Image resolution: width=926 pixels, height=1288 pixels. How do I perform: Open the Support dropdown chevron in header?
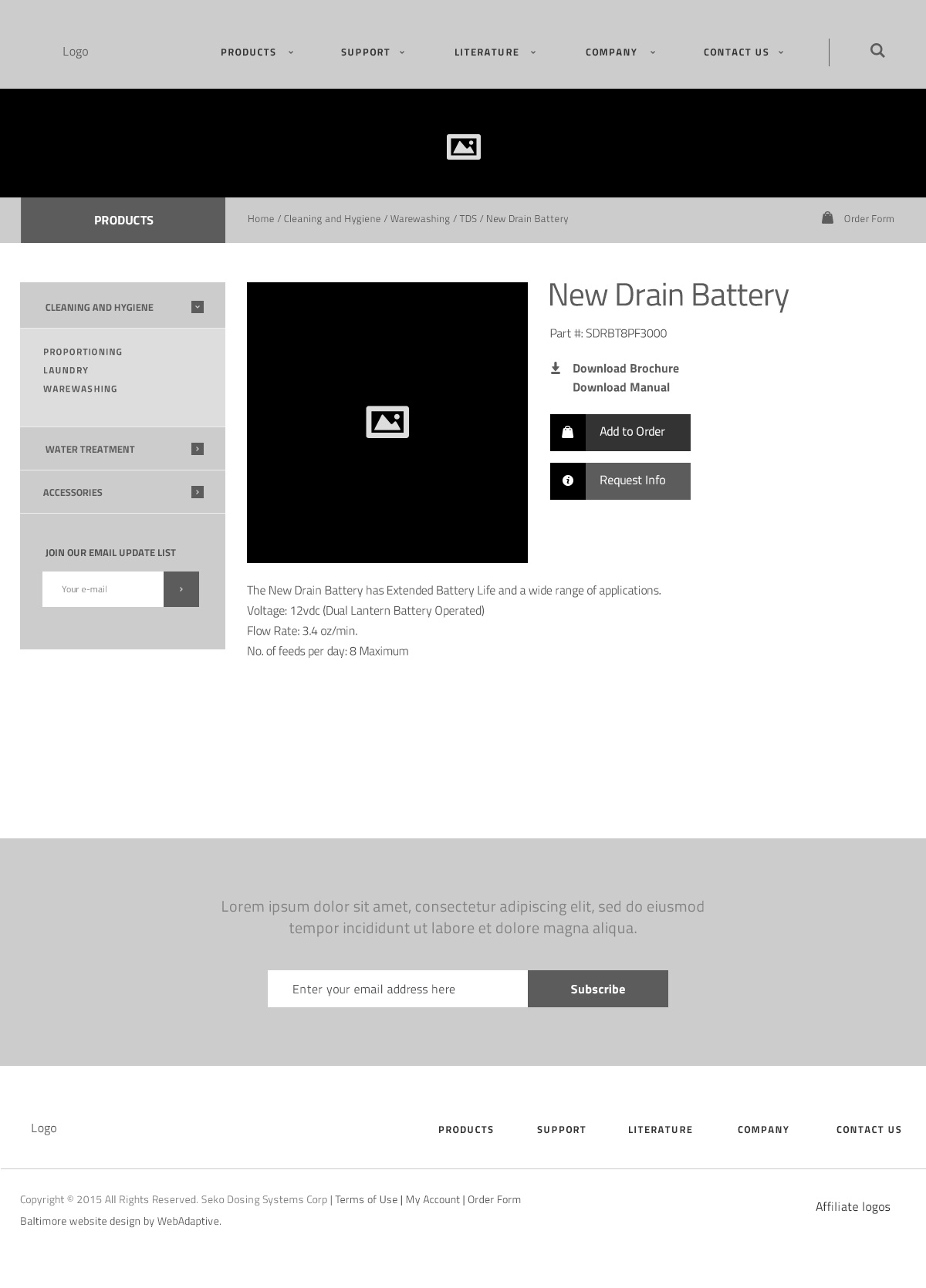coord(403,52)
